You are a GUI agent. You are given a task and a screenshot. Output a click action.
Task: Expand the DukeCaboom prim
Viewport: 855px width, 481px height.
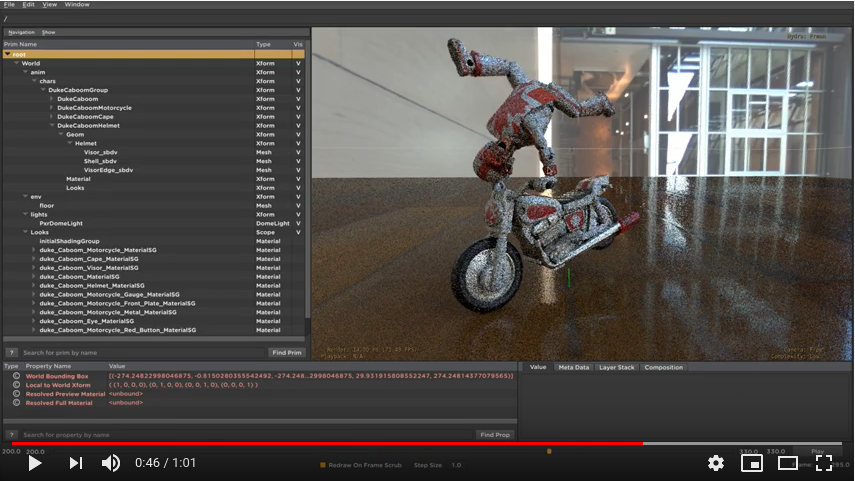pyautogui.click(x=52, y=99)
